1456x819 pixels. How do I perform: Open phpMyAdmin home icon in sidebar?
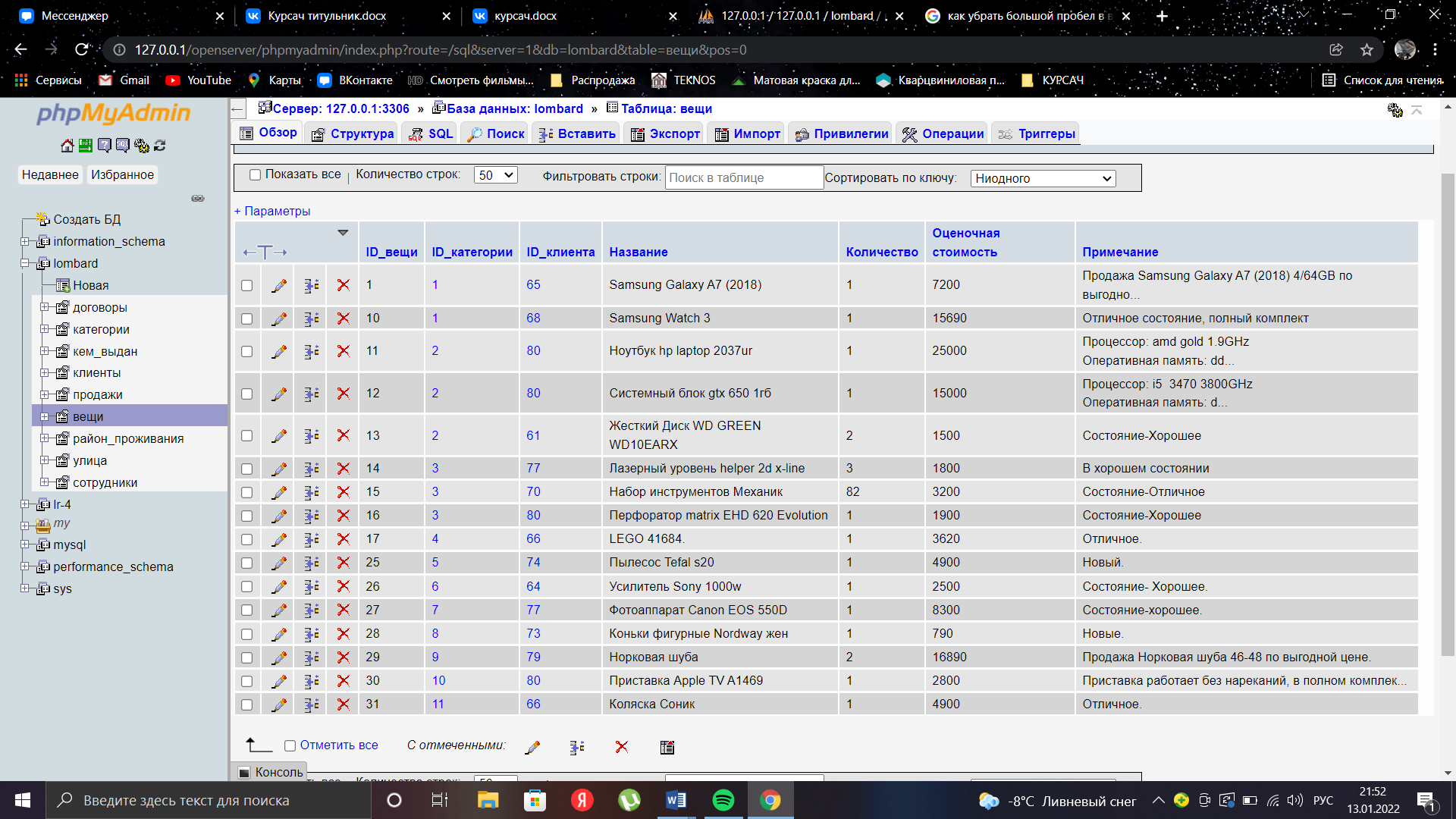[x=67, y=145]
